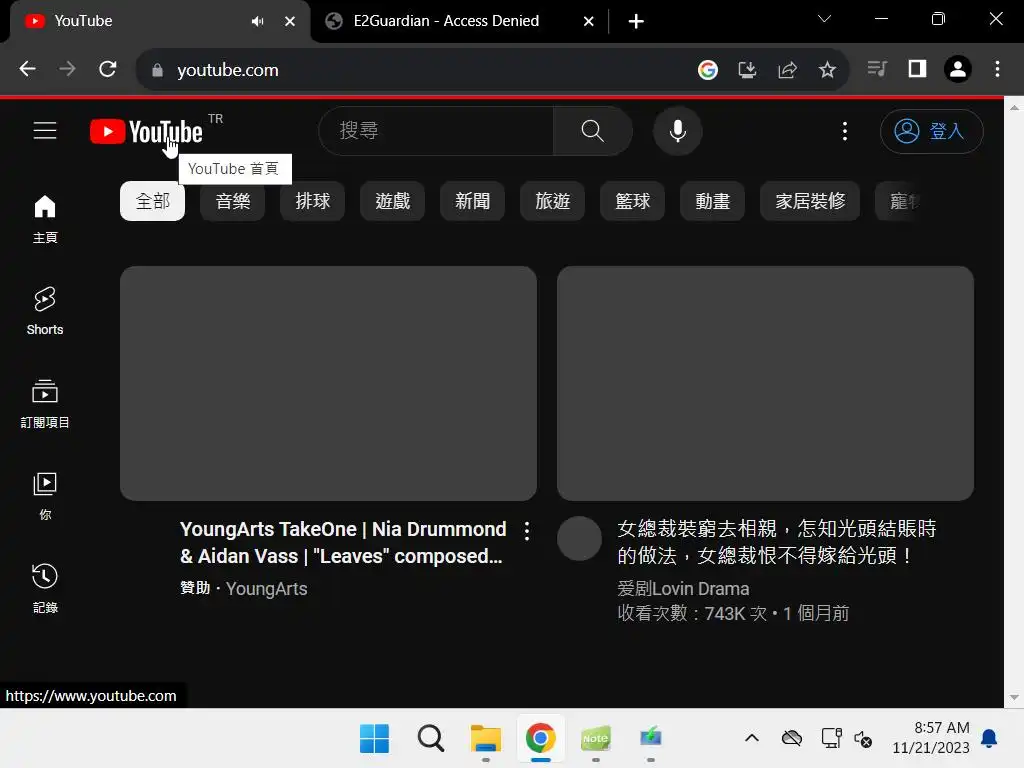
Task: Mute the YouTube tab audio icon
Action: (x=258, y=22)
